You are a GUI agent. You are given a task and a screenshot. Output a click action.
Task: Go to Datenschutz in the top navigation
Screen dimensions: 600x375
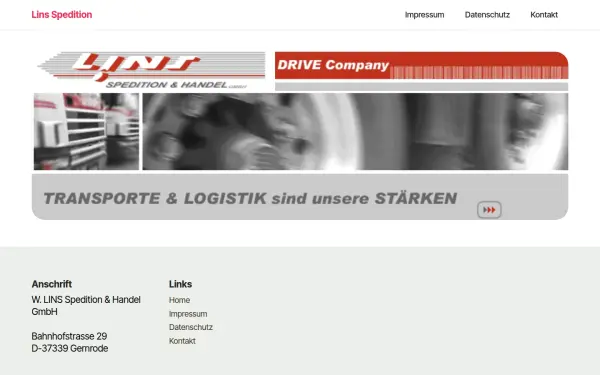tap(487, 15)
